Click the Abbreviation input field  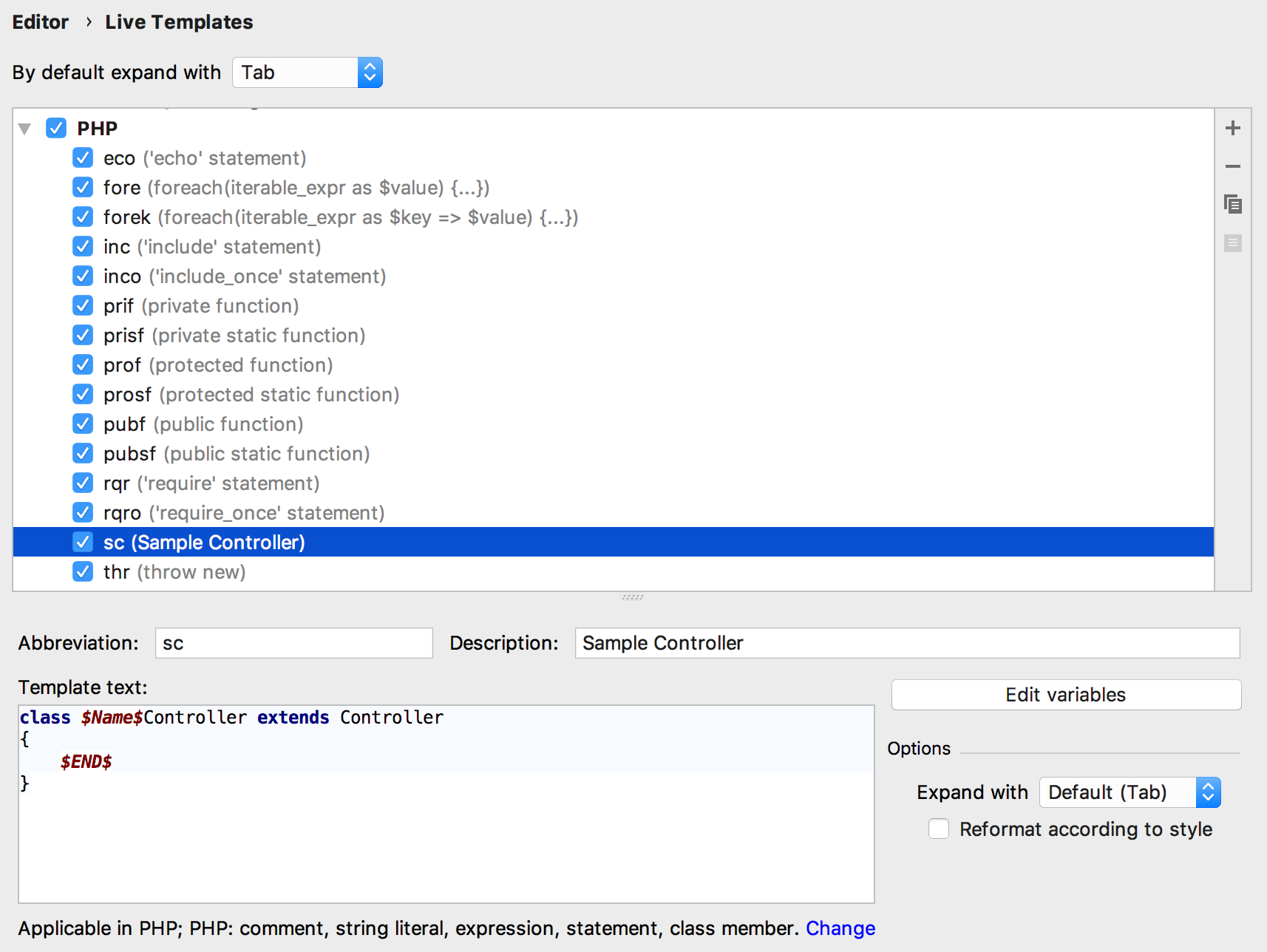pyautogui.click(x=293, y=643)
